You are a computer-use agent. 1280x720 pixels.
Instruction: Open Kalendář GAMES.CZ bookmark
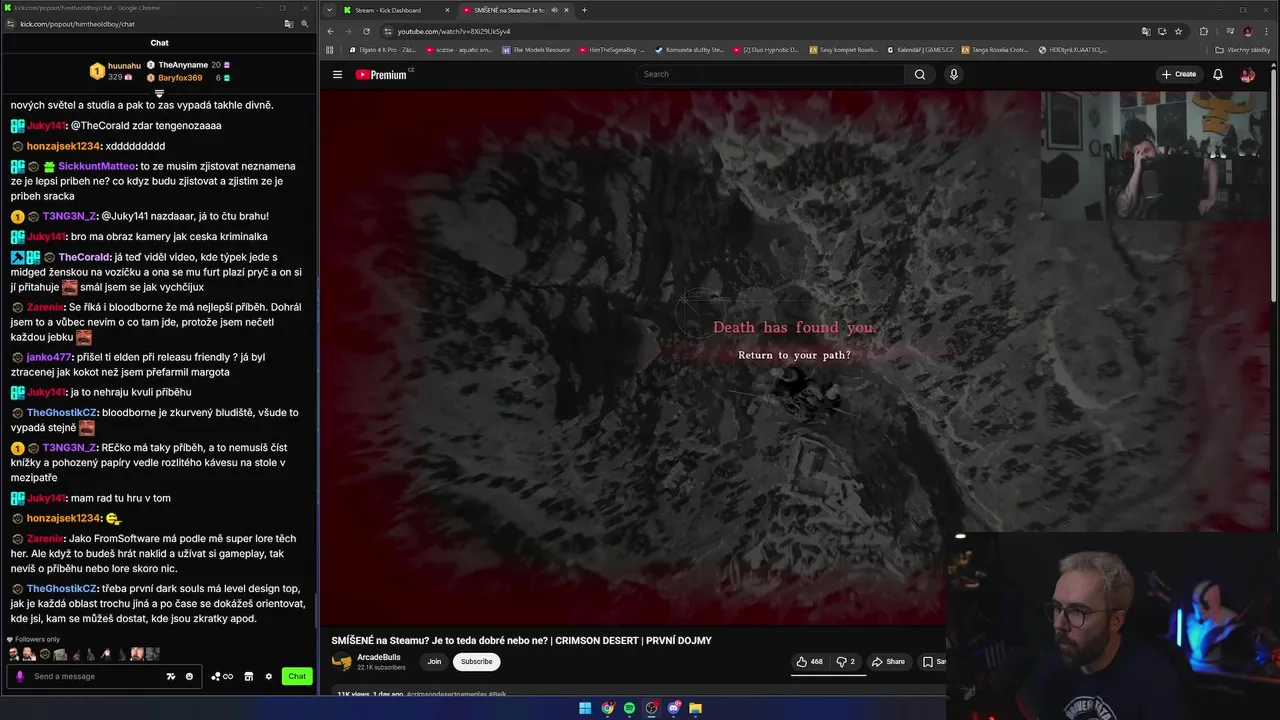[920, 50]
